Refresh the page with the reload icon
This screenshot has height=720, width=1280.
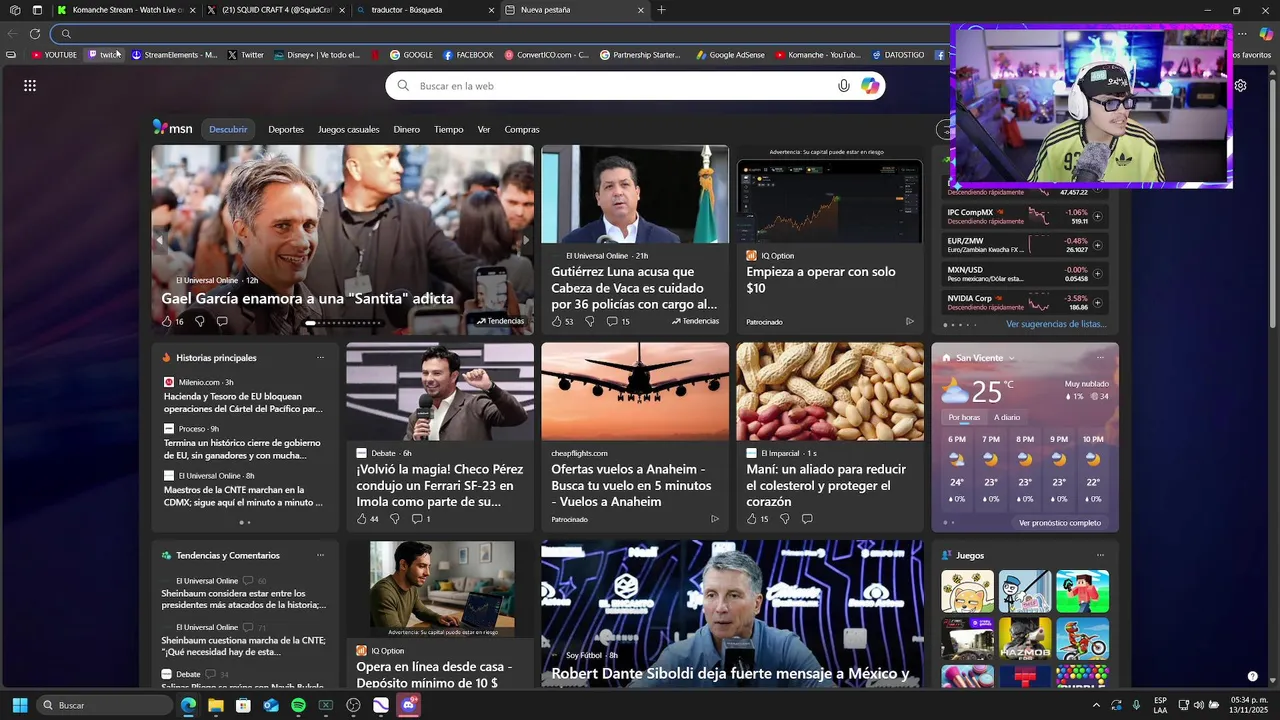point(35,33)
